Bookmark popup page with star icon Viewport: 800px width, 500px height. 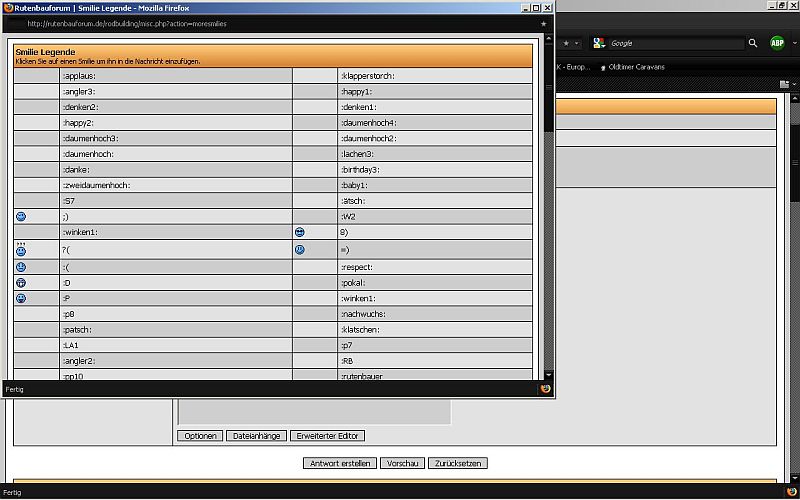pyautogui.click(x=543, y=23)
